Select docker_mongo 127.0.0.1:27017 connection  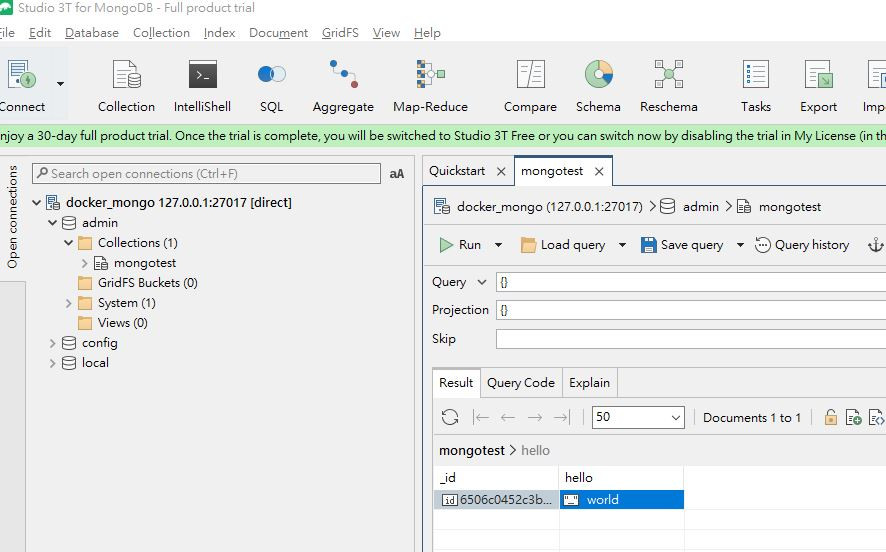[x=179, y=202]
